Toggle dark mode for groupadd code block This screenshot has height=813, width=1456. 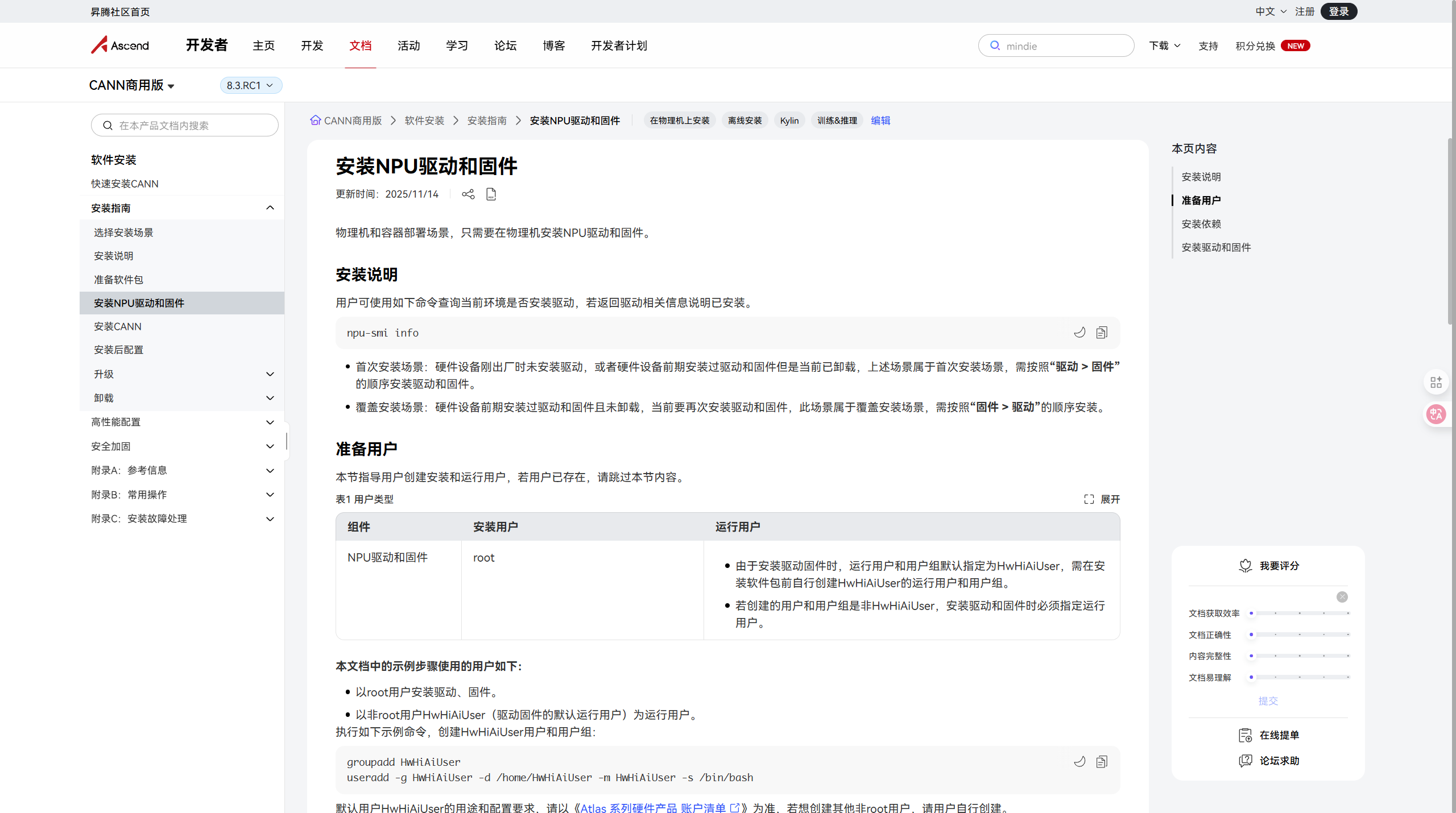1079,762
